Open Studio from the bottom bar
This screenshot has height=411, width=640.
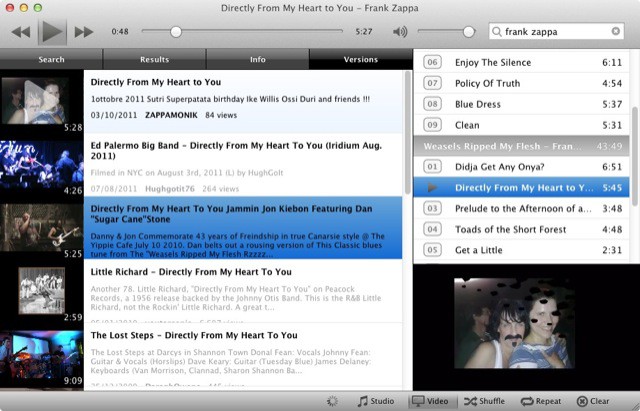[375, 401]
